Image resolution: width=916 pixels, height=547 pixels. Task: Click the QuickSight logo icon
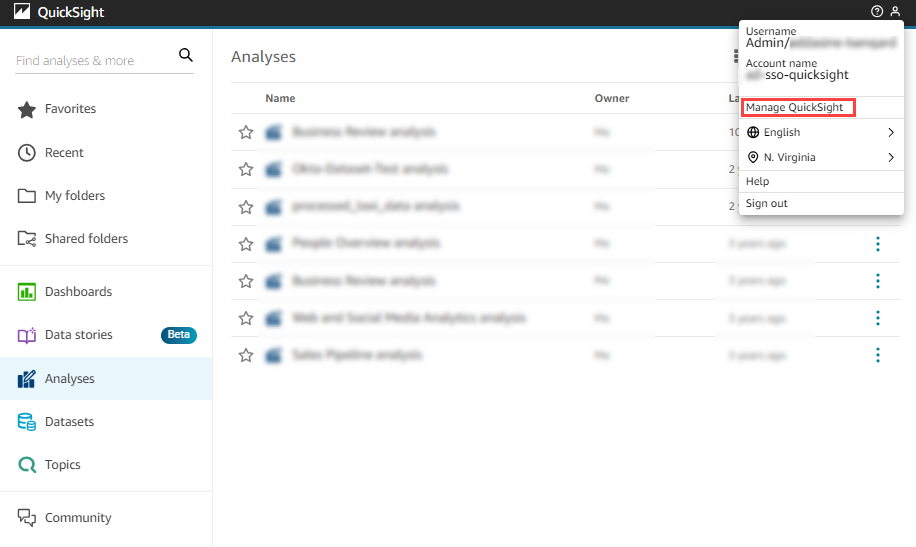click(22, 11)
